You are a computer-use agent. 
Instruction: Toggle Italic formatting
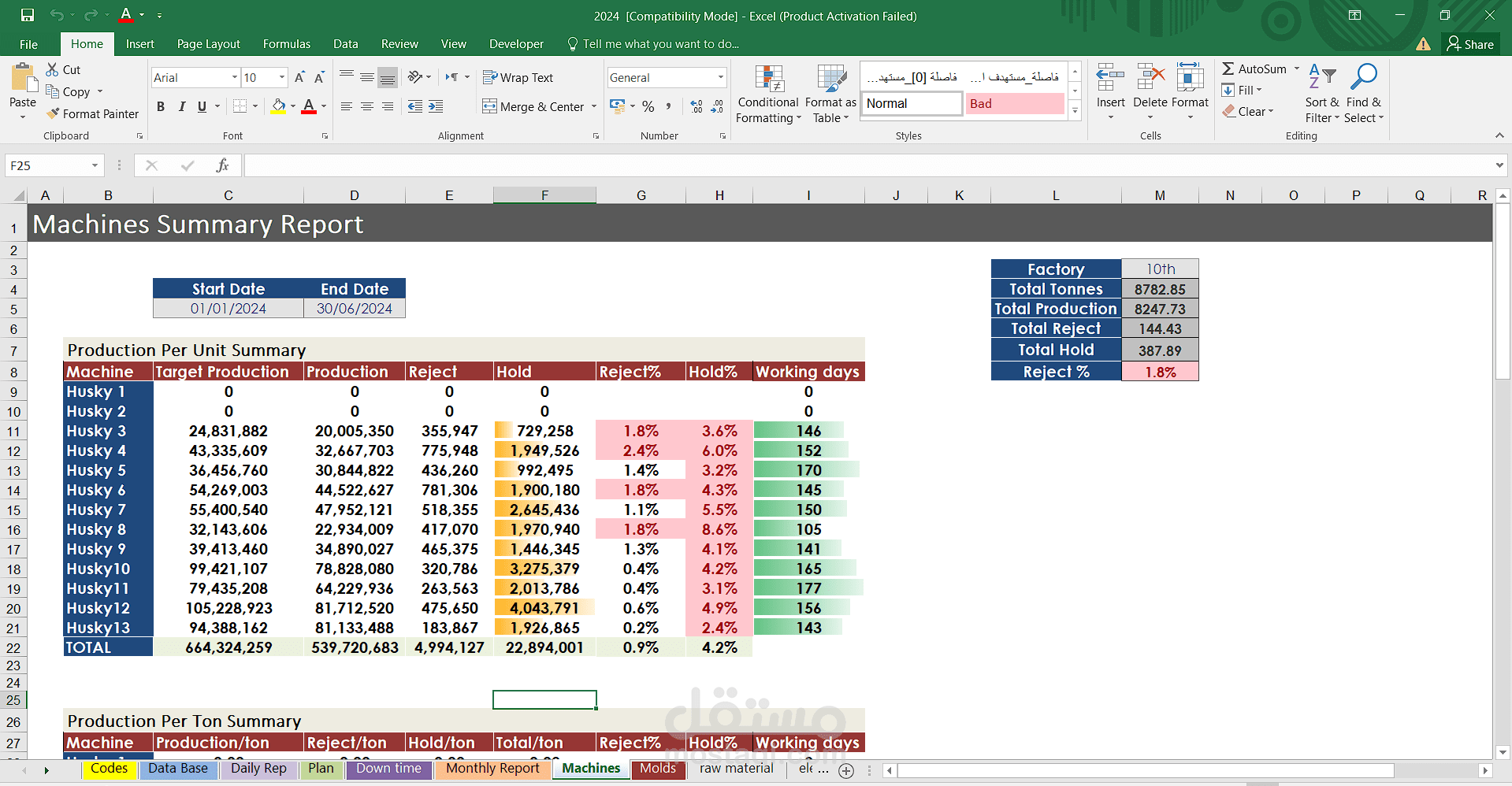182,106
